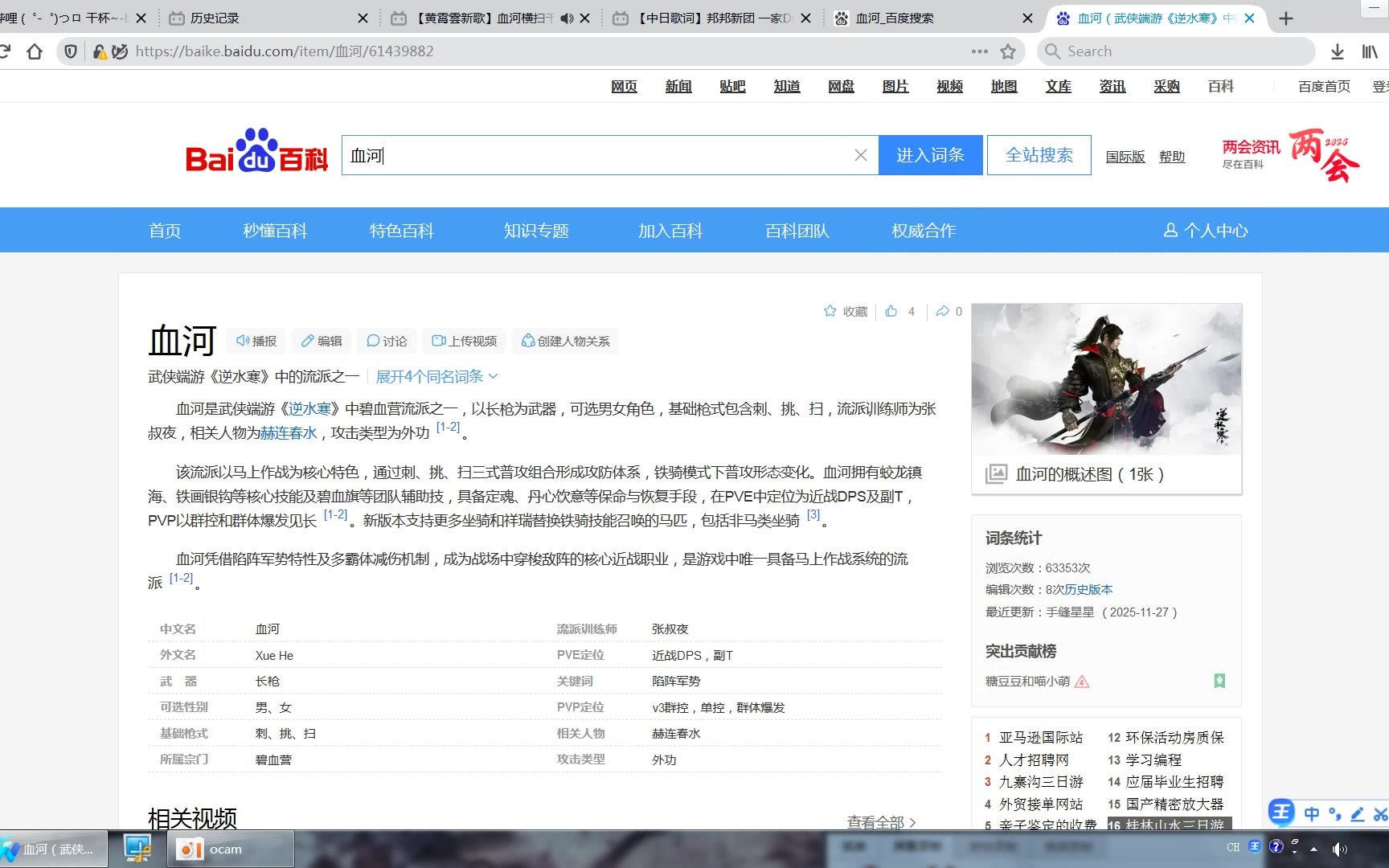Open the 历史版本 link

[1088, 589]
